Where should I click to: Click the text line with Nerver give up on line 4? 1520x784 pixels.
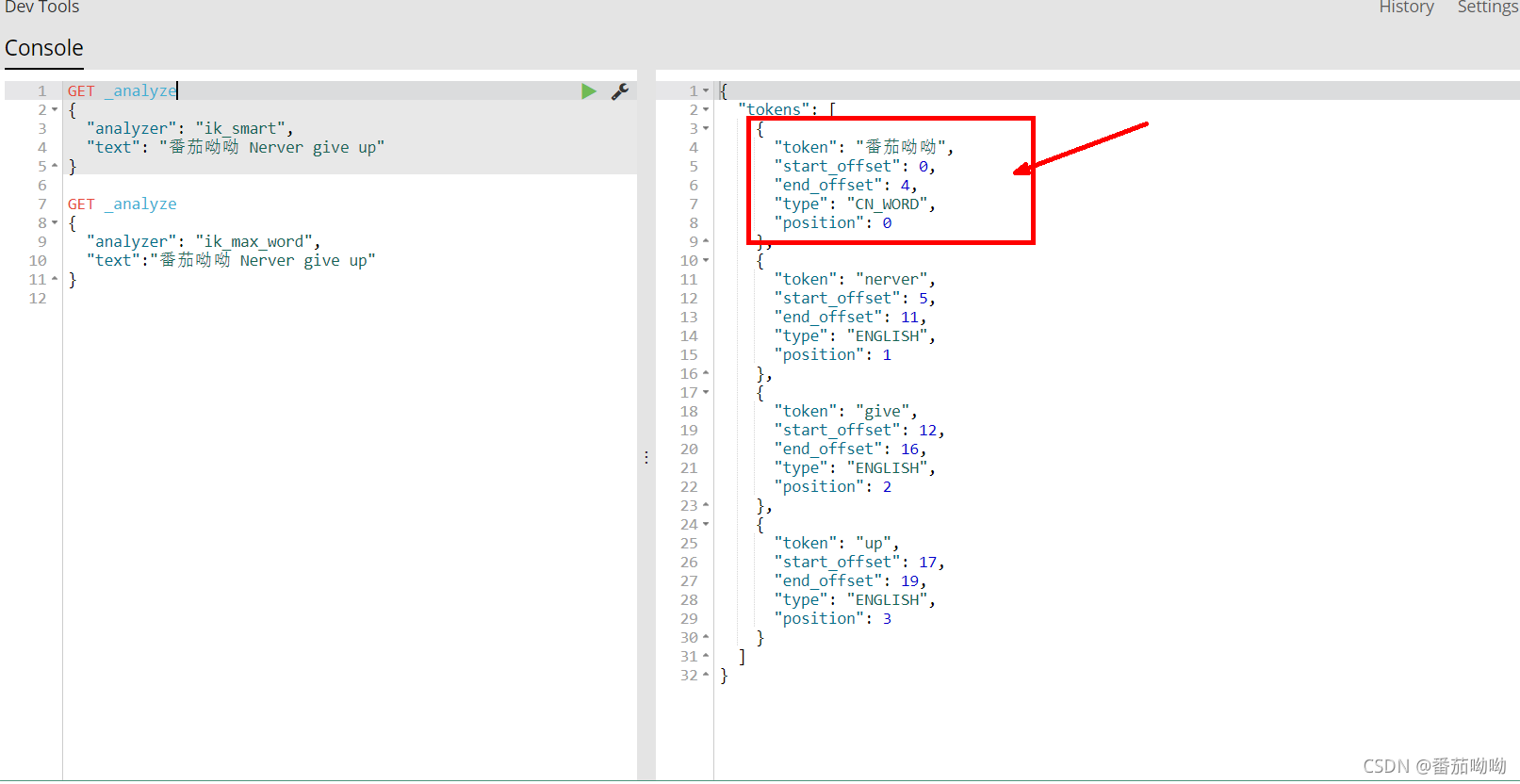236,148
